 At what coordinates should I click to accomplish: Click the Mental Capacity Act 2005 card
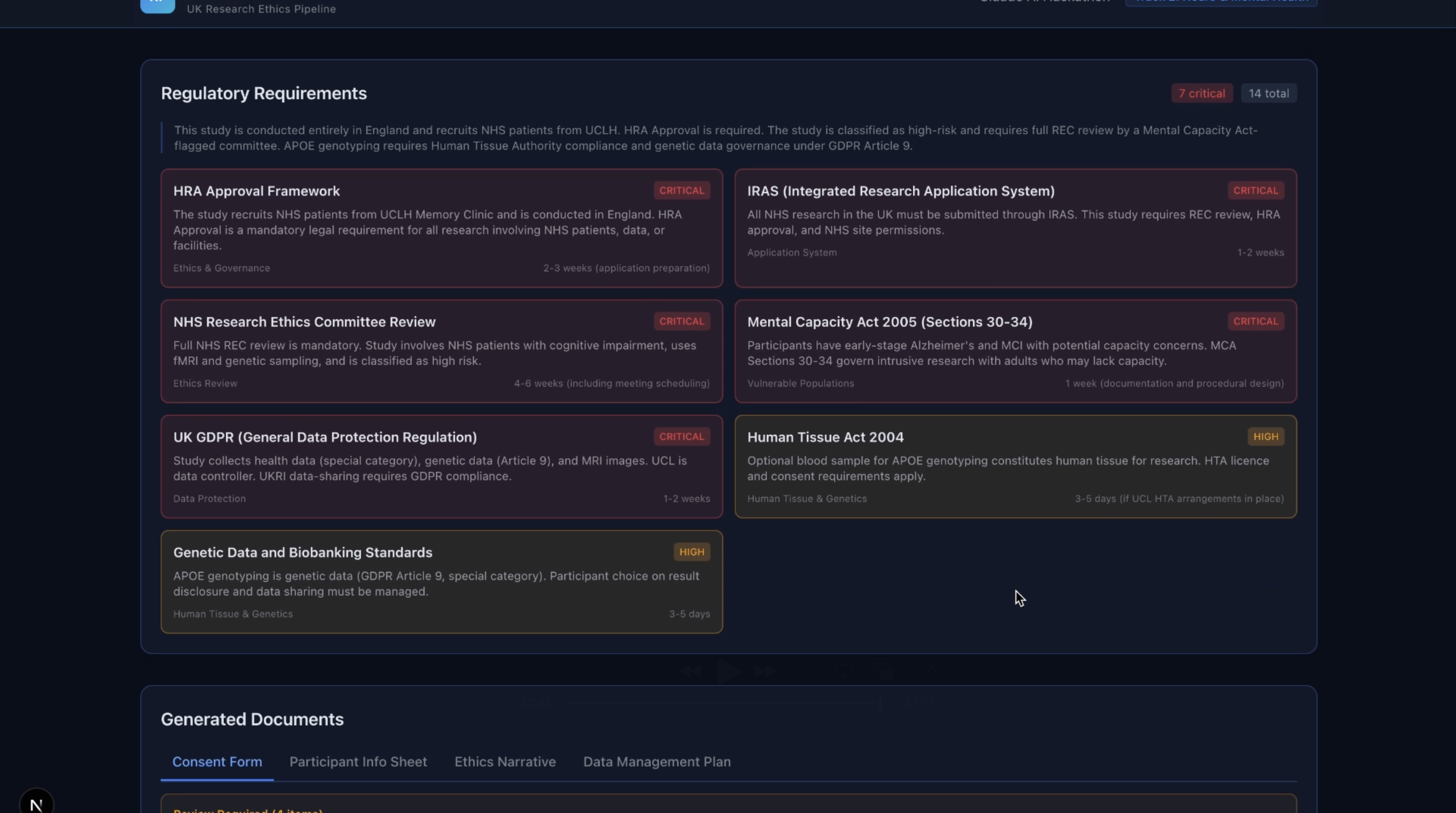pos(1015,351)
